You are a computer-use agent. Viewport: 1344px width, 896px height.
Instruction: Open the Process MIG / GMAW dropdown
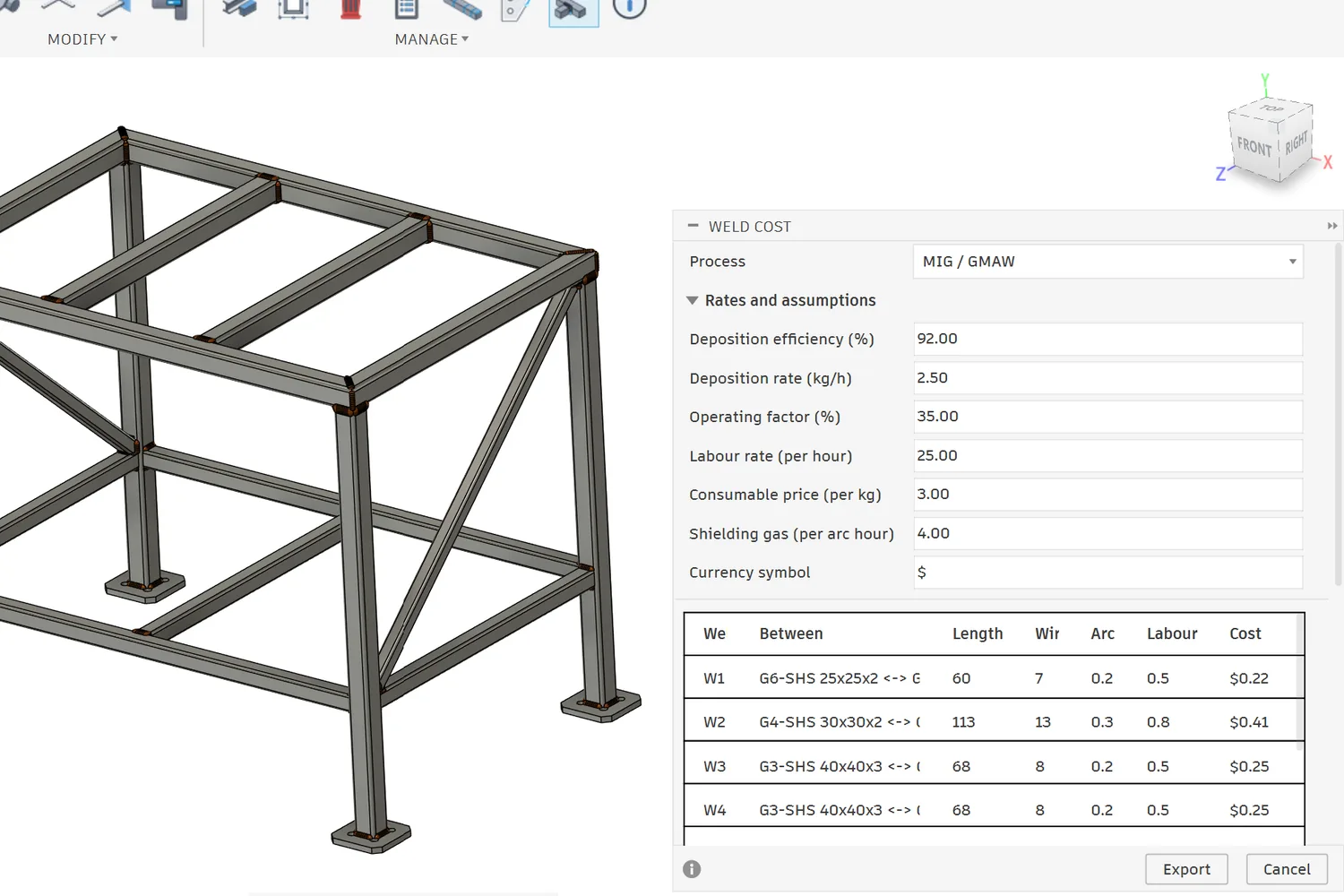tap(1107, 262)
